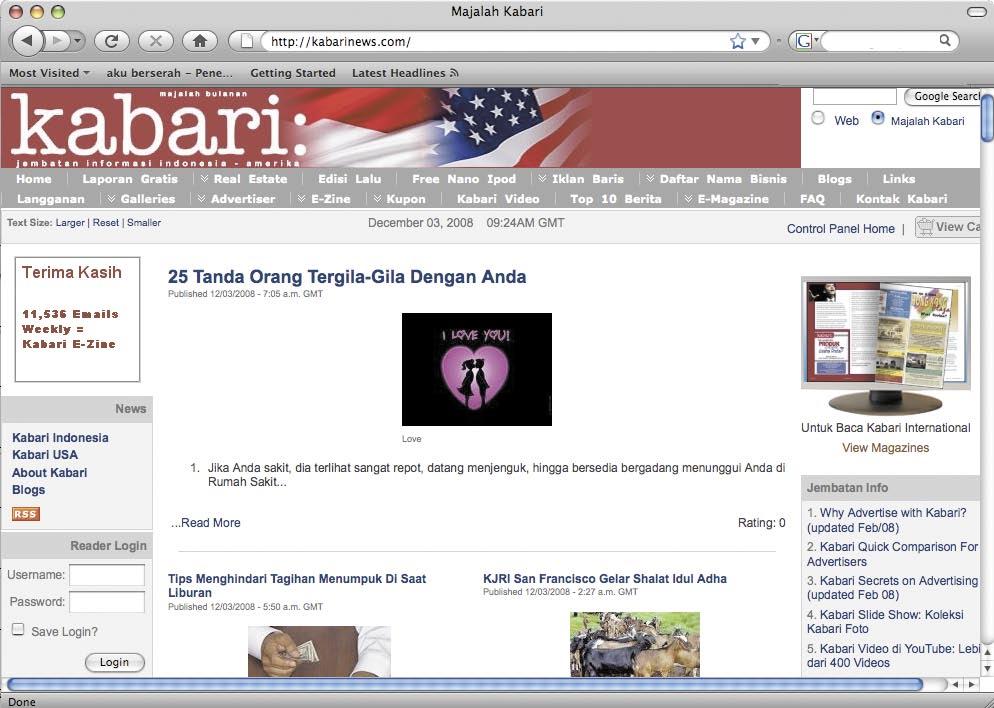Viewport: 994px width, 708px height.
Task: Click the Reset text size link
Action: pyautogui.click(x=106, y=222)
